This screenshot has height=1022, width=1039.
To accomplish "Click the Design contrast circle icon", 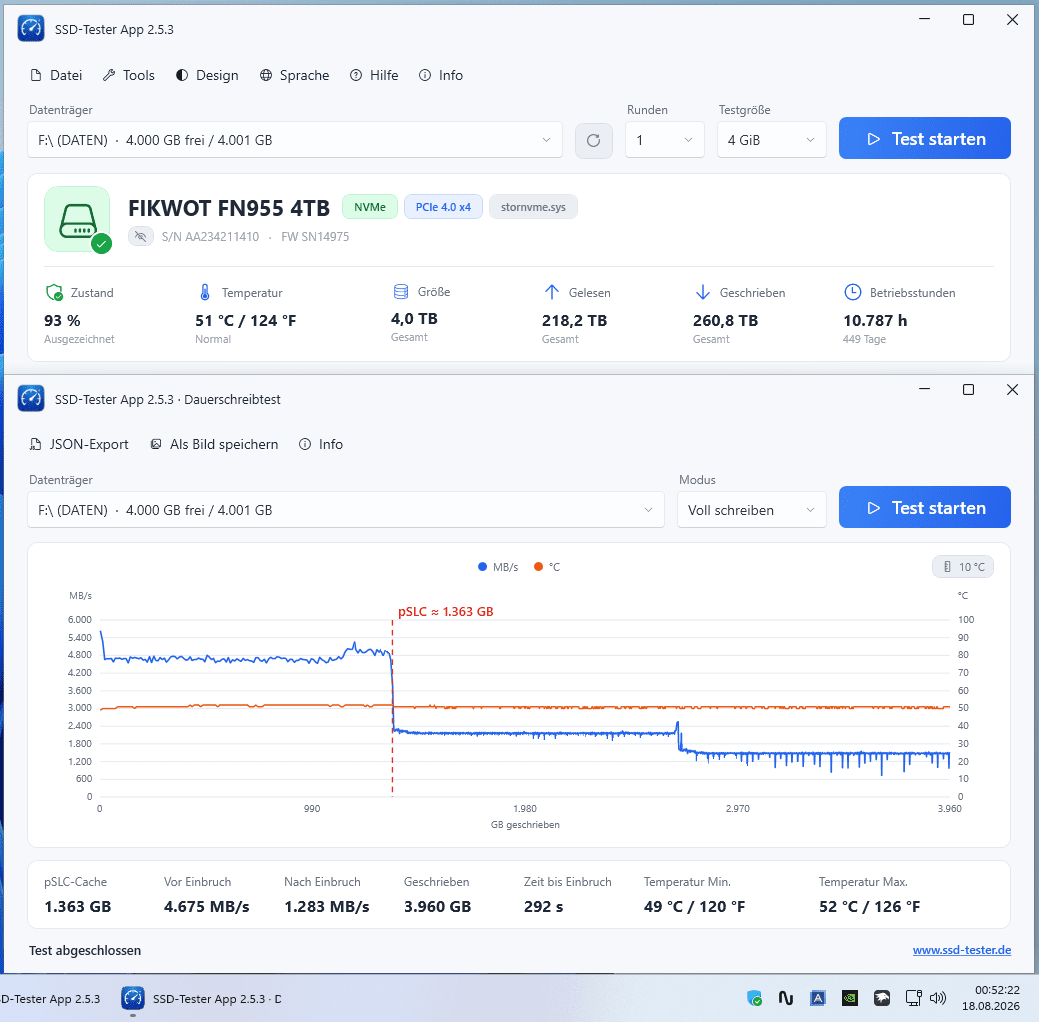I will [x=182, y=76].
